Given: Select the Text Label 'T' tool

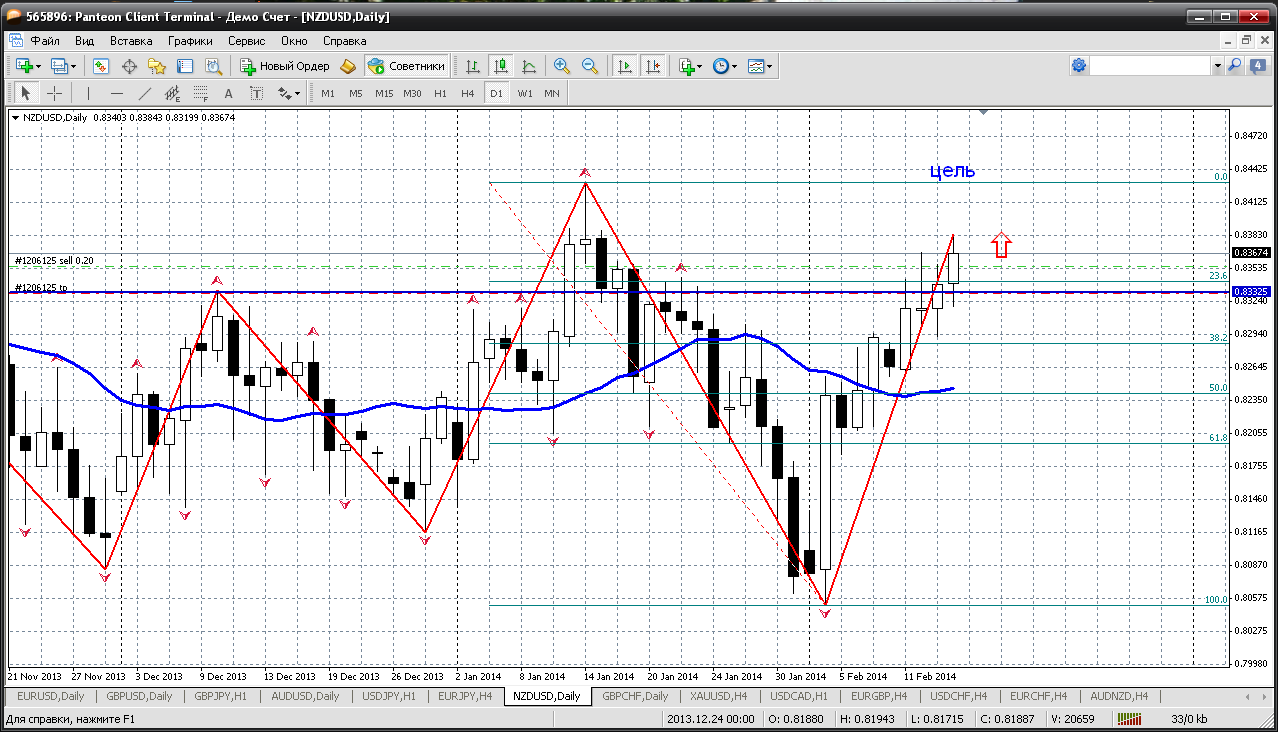Looking at the screenshot, I should coord(256,93).
